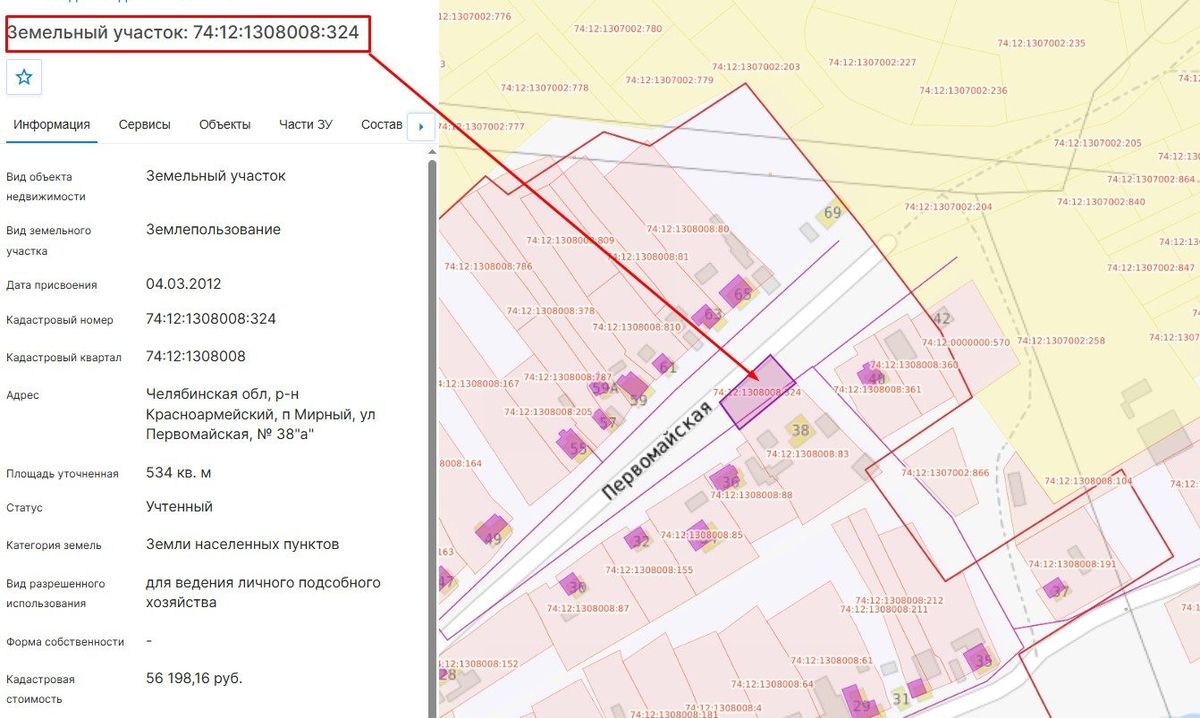
Task: Open the Информация tab
Action: coord(52,125)
